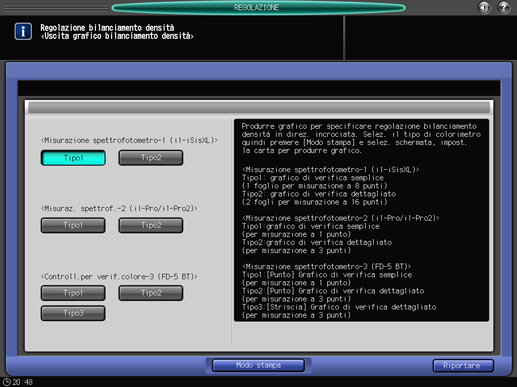Select Tipo1 for spettrofotometro-1 i1-iSisXL
The width and height of the screenshot is (517, 387).
click(x=73, y=158)
